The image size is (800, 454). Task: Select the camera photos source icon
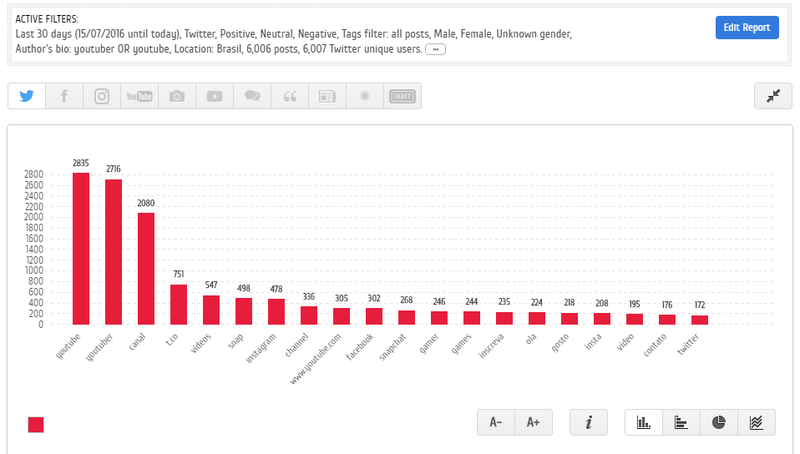[176, 96]
